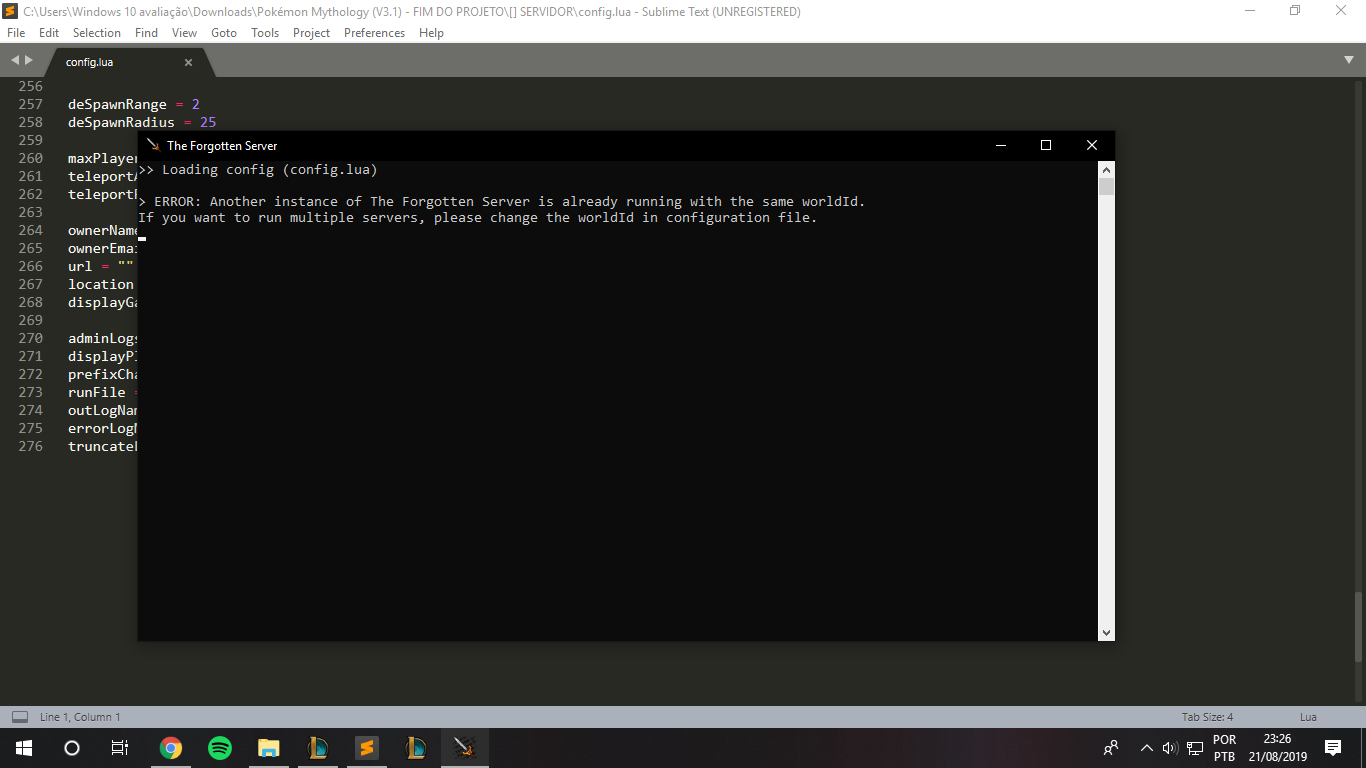
Task: Click the console scrollbar up arrow
Action: point(1106,169)
